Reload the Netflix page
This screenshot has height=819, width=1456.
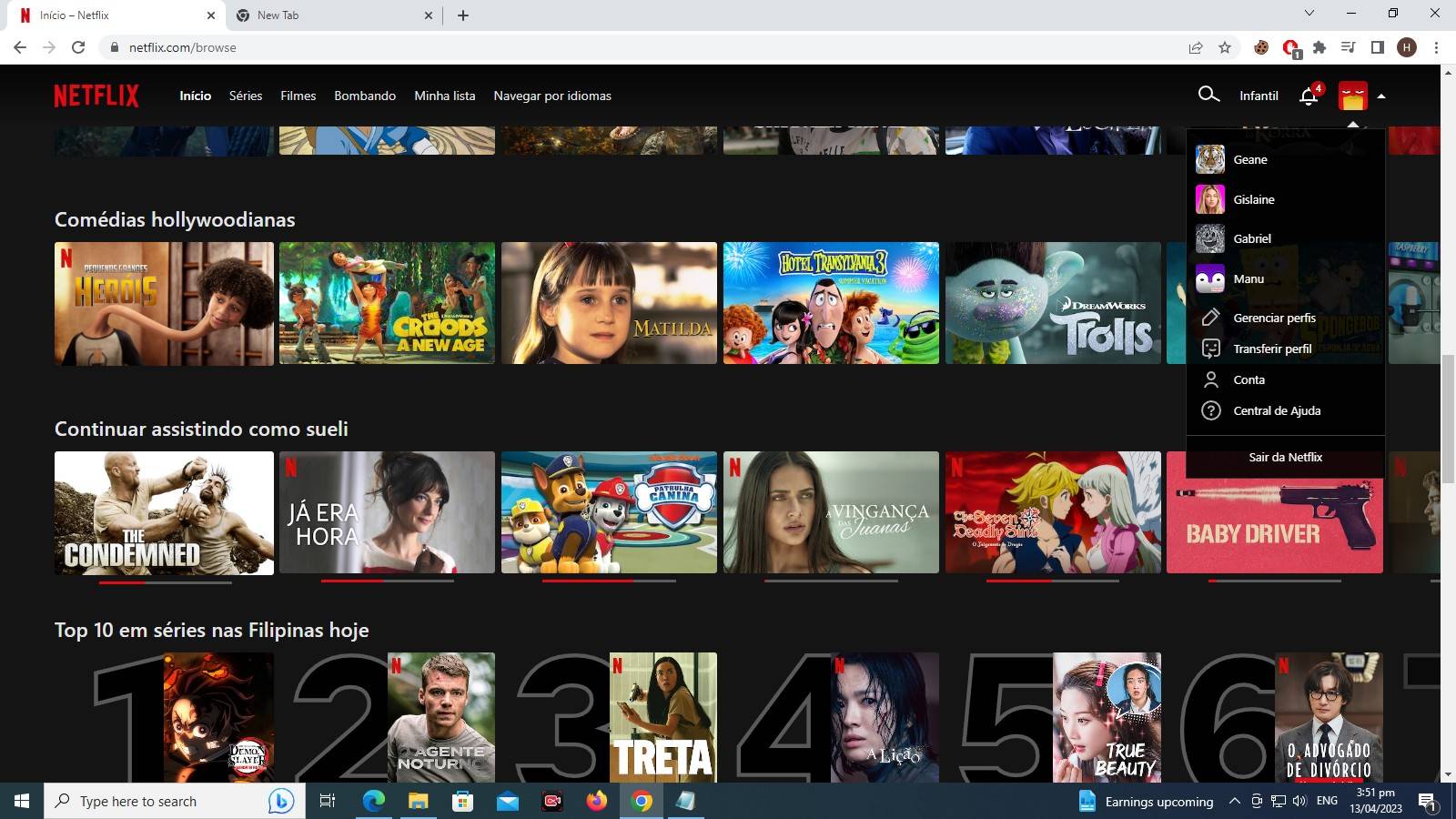(x=78, y=47)
